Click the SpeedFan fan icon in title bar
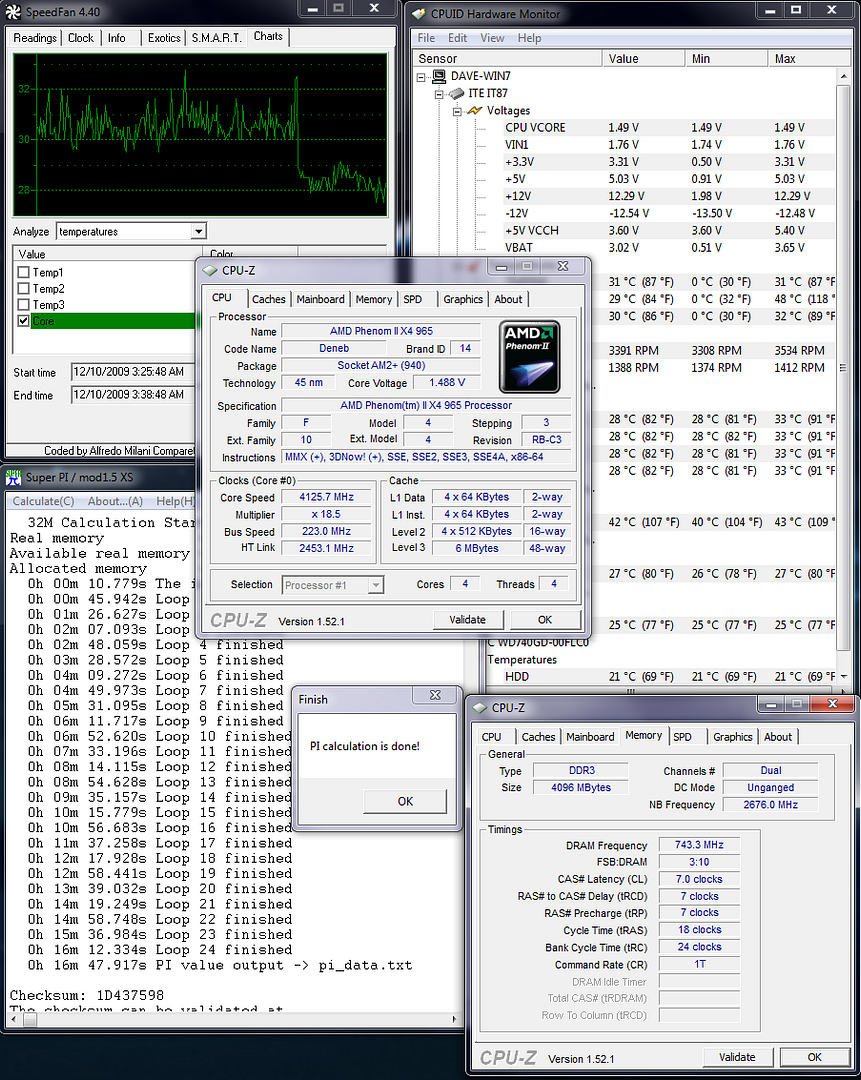The width and height of the screenshot is (861, 1080). [x=13, y=12]
